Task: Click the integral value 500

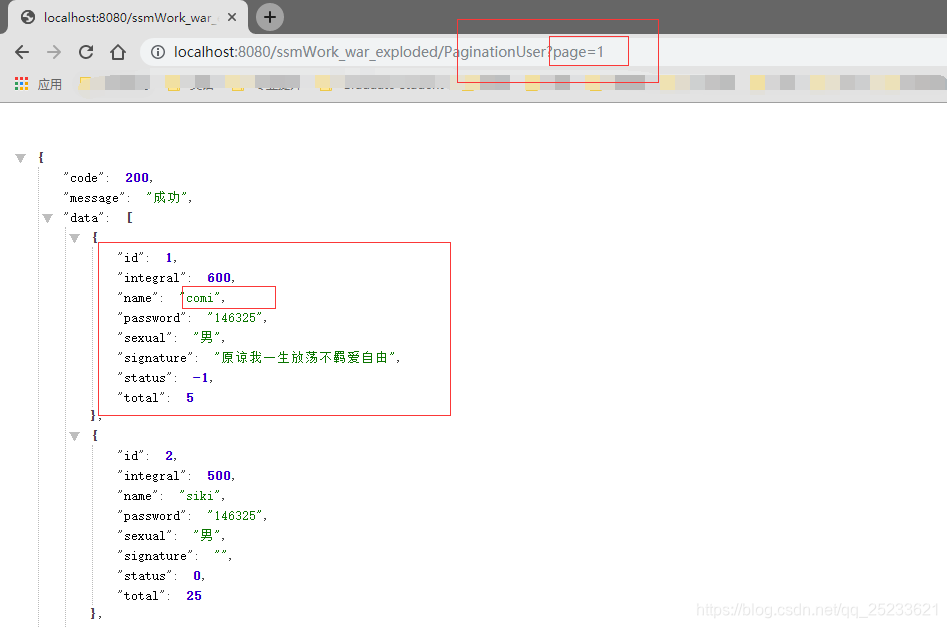Action: point(219,476)
